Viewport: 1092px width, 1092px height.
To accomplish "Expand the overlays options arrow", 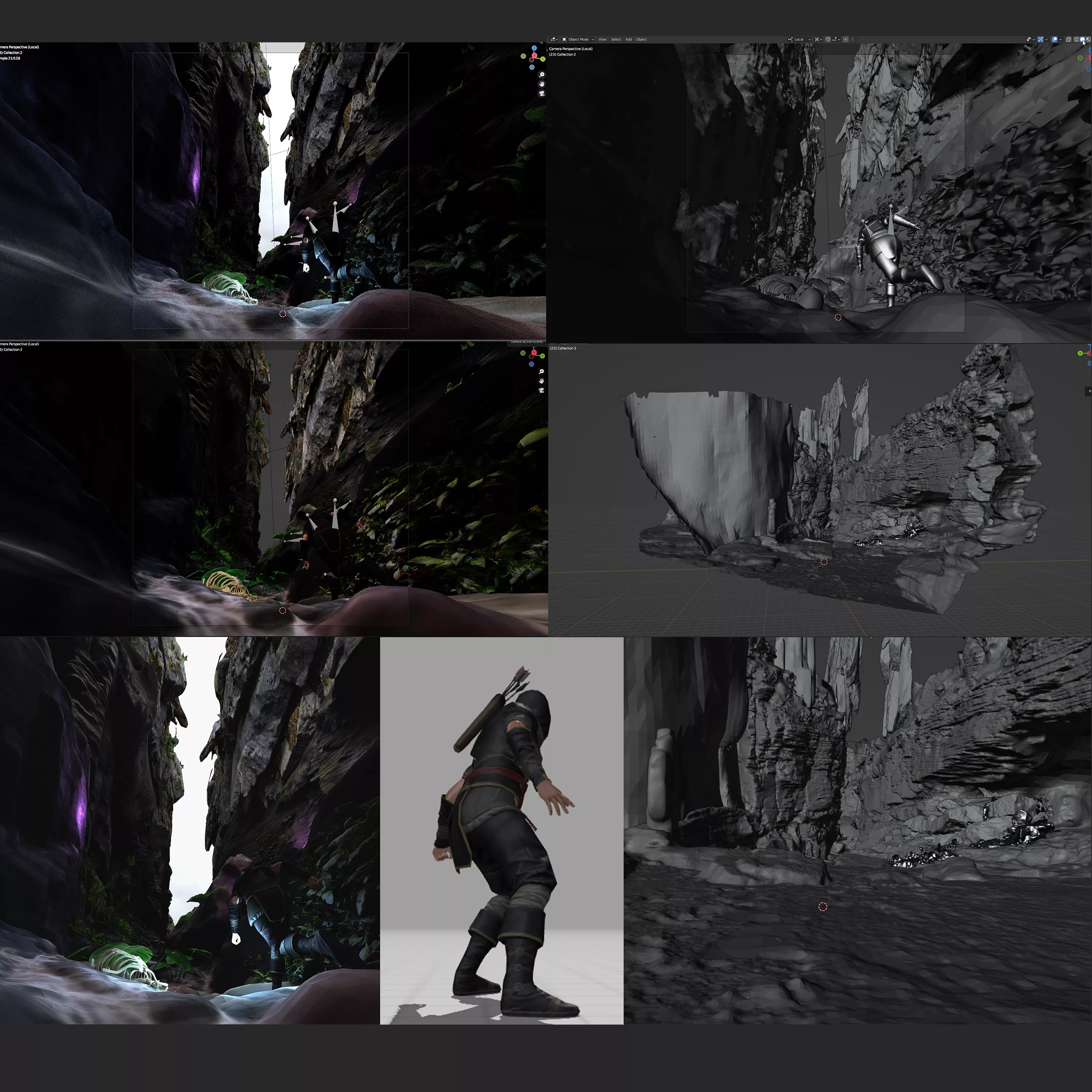I will 1060,40.
